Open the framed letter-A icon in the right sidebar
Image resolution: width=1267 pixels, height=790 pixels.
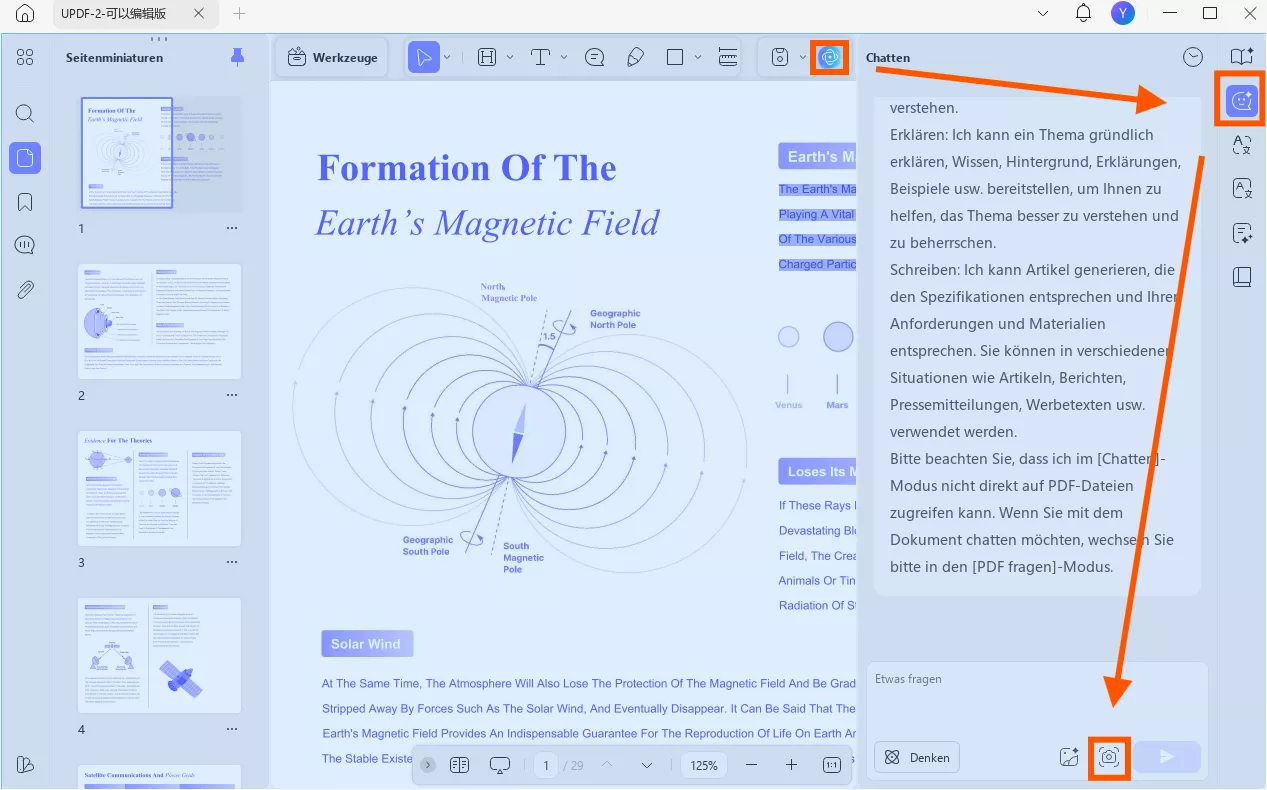[x=1242, y=189]
